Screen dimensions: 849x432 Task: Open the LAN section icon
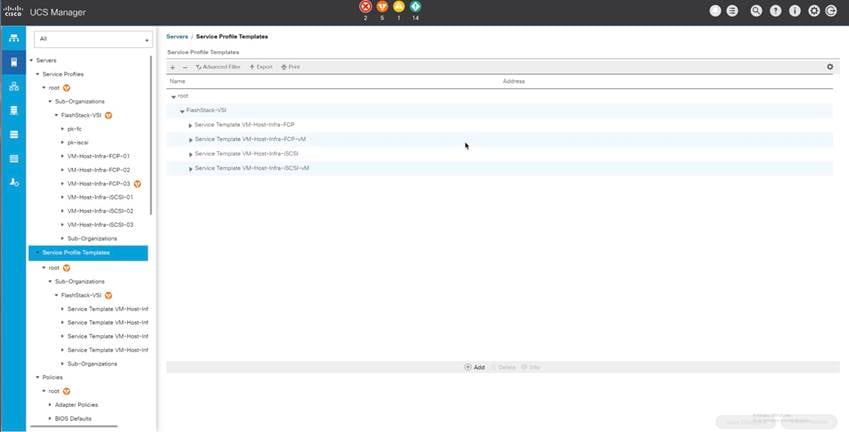point(14,87)
